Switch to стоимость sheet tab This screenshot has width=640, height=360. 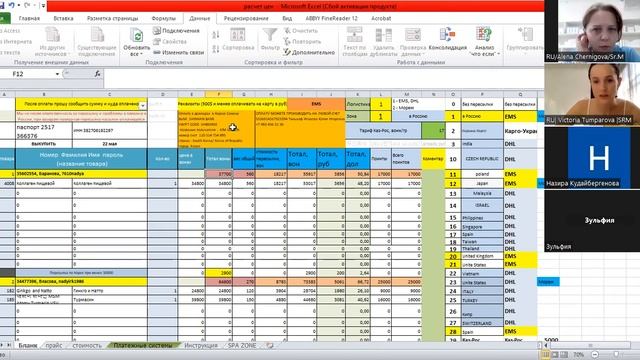coord(87,345)
